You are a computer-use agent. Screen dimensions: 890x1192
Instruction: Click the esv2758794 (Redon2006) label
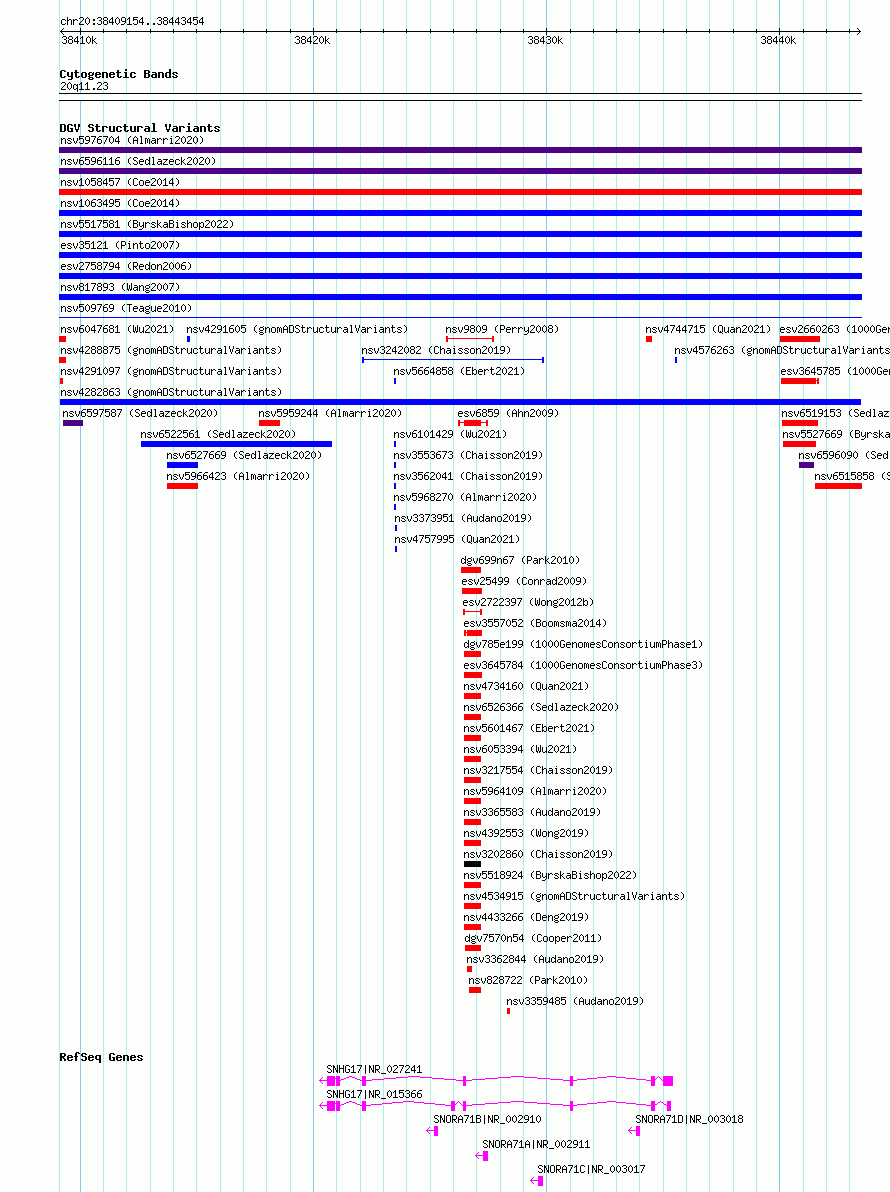click(x=125, y=267)
